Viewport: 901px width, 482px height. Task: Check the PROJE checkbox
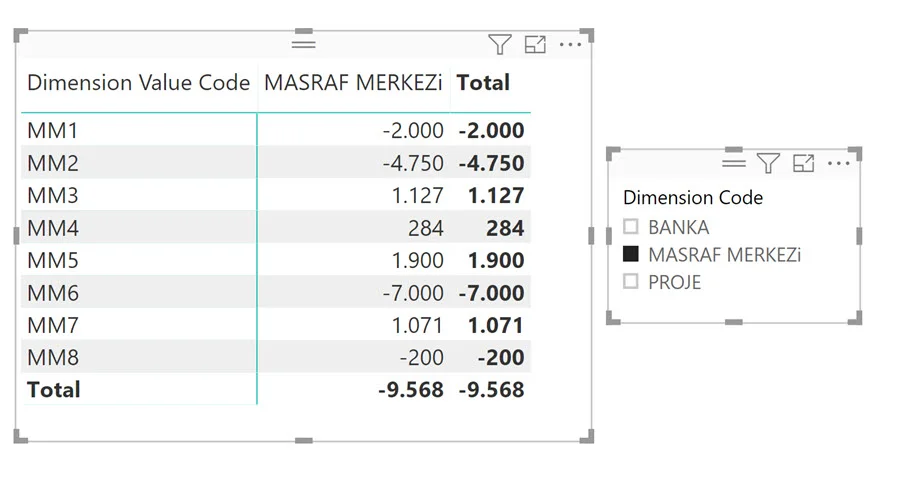(631, 282)
